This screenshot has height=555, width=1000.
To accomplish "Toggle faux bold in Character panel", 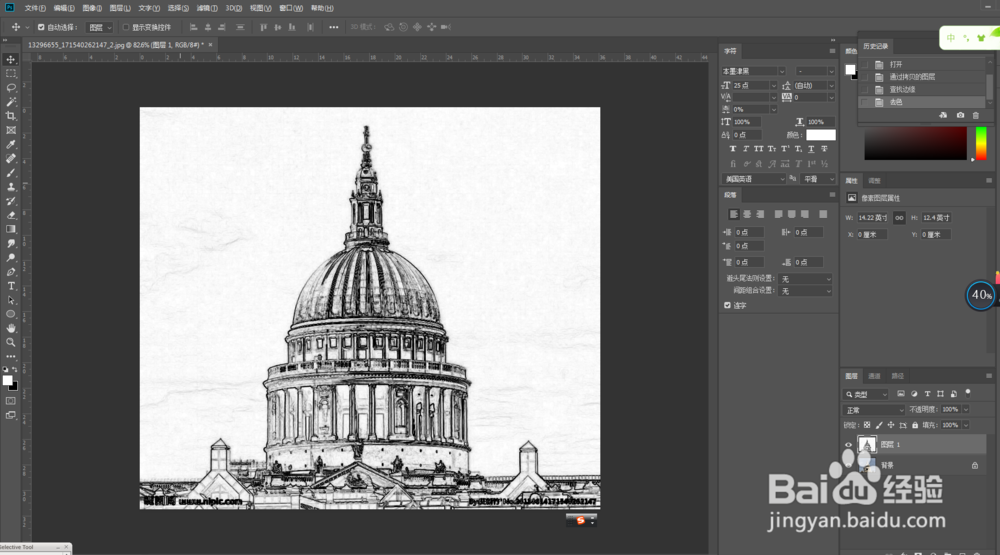I will (x=733, y=149).
